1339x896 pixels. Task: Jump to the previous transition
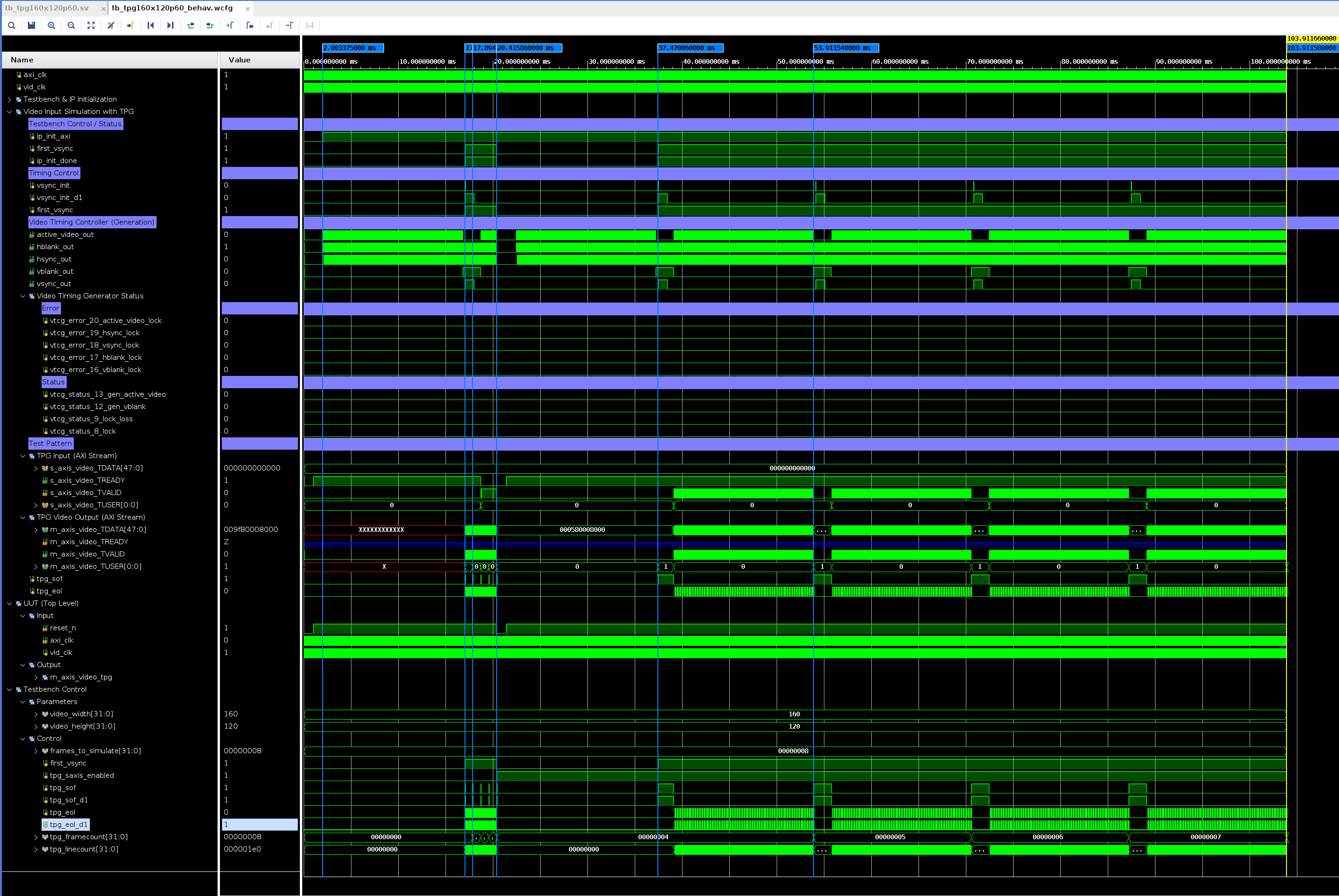pyautogui.click(x=190, y=25)
